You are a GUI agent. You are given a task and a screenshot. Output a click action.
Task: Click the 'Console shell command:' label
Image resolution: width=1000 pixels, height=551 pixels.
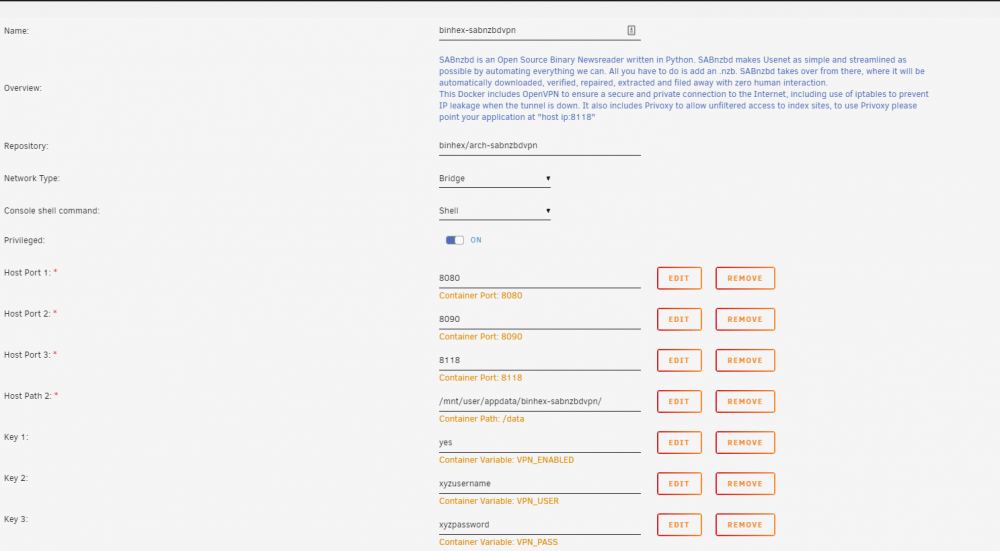[x=52, y=211]
